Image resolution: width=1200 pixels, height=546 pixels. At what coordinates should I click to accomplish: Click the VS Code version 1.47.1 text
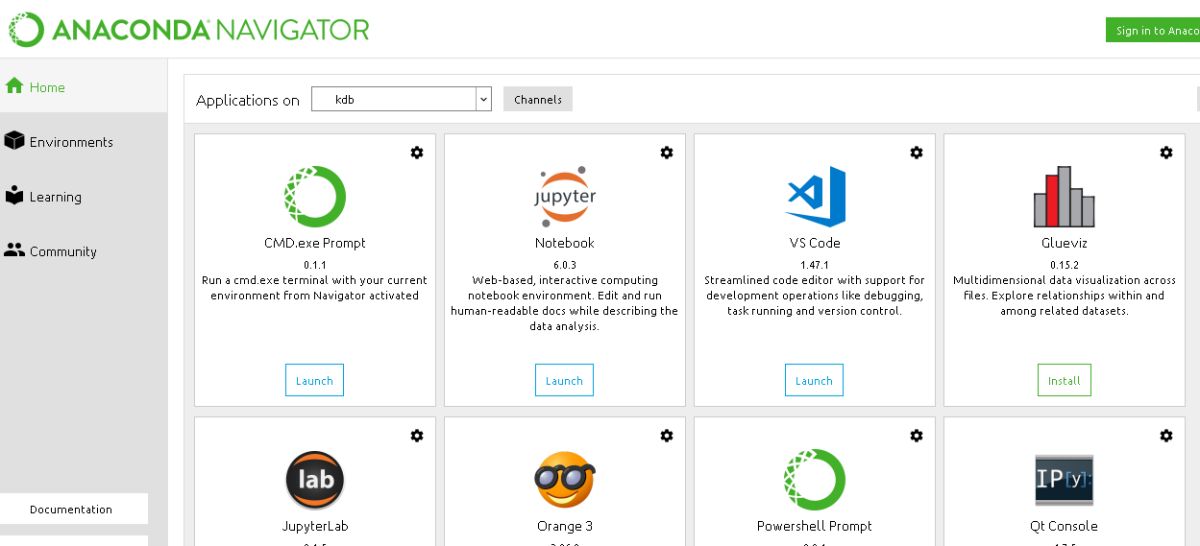815,264
